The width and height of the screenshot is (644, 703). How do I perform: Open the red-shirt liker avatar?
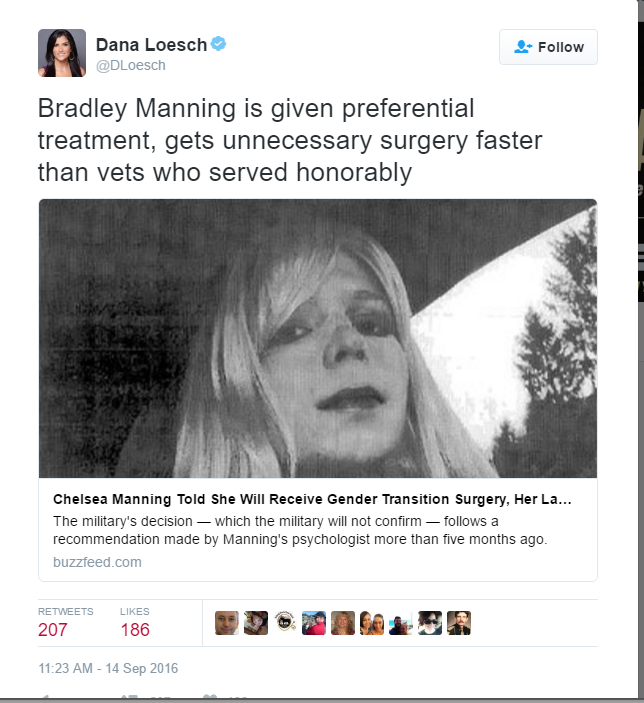[x=314, y=623]
